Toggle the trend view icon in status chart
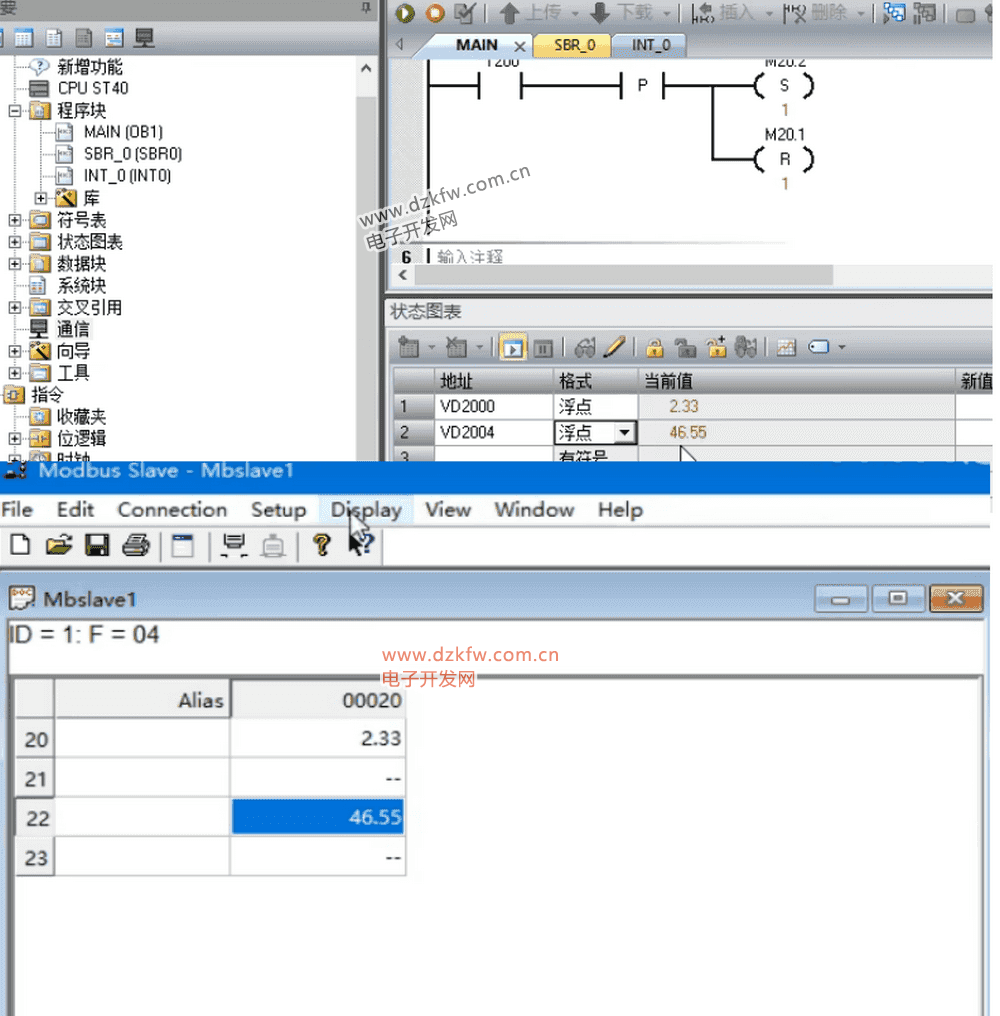Image resolution: width=1000 pixels, height=1016 pixels. click(786, 348)
